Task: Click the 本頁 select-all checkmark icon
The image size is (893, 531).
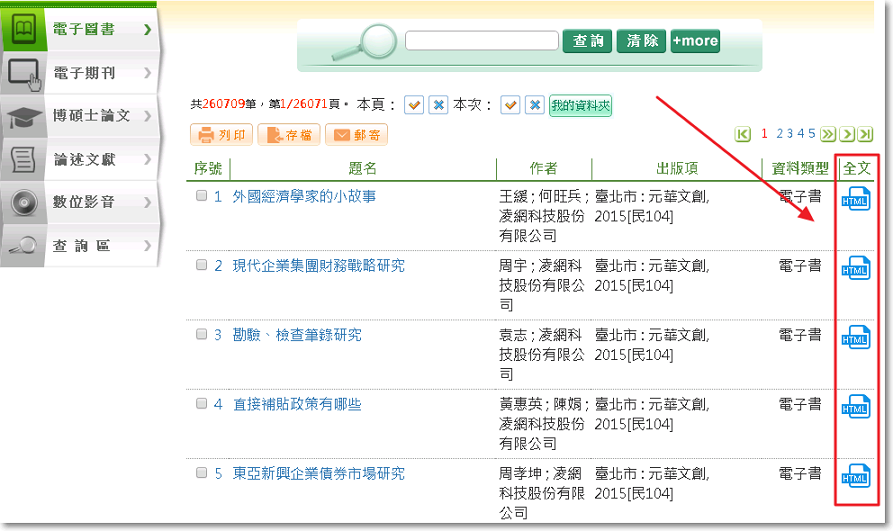Action: [414, 105]
